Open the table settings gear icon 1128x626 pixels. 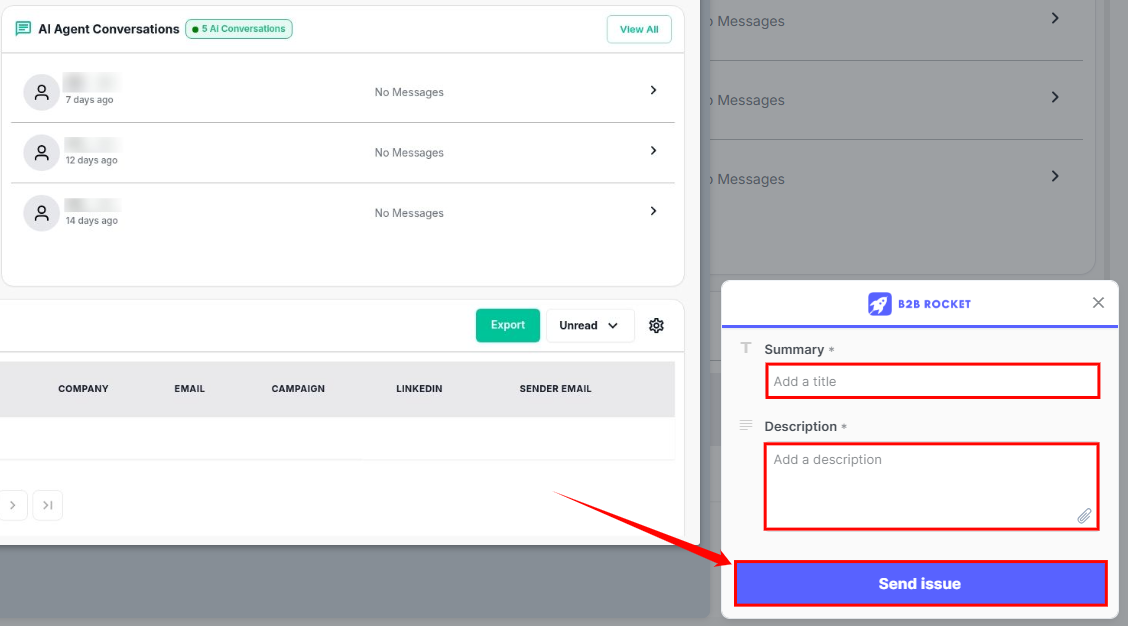point(656,325)
